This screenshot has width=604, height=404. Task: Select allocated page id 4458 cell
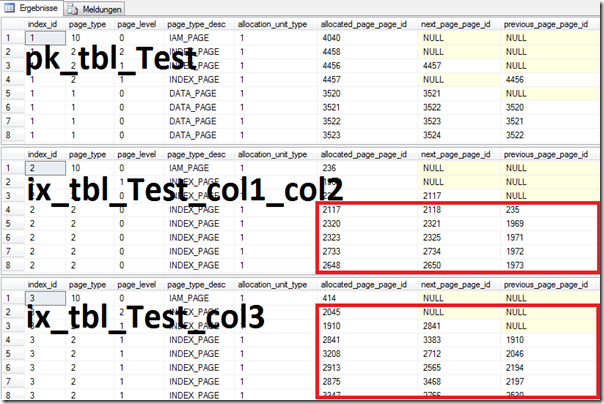click(x=367, y=52)
